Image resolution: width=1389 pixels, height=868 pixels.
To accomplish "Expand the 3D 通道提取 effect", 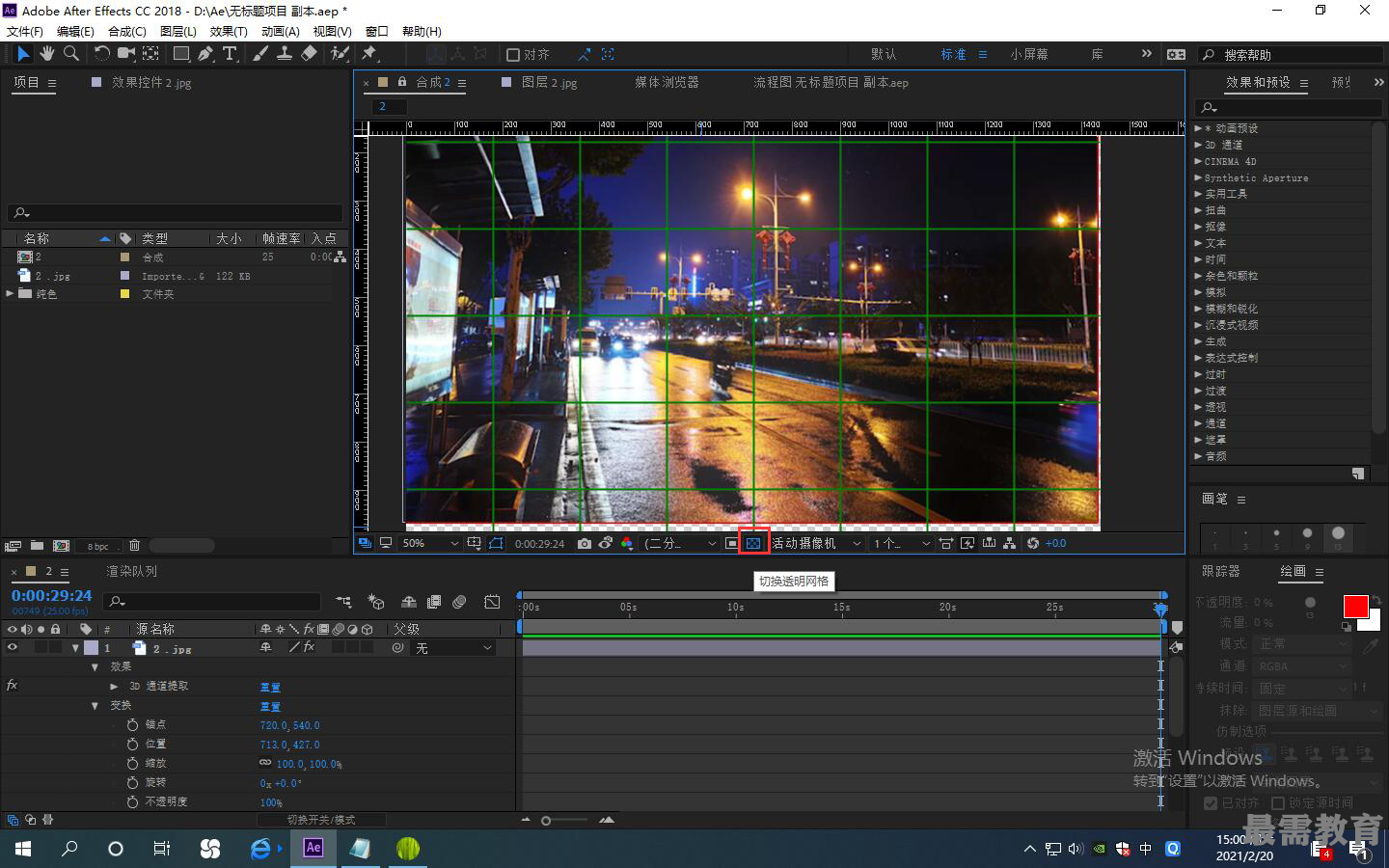I will [x=114, y=687].
